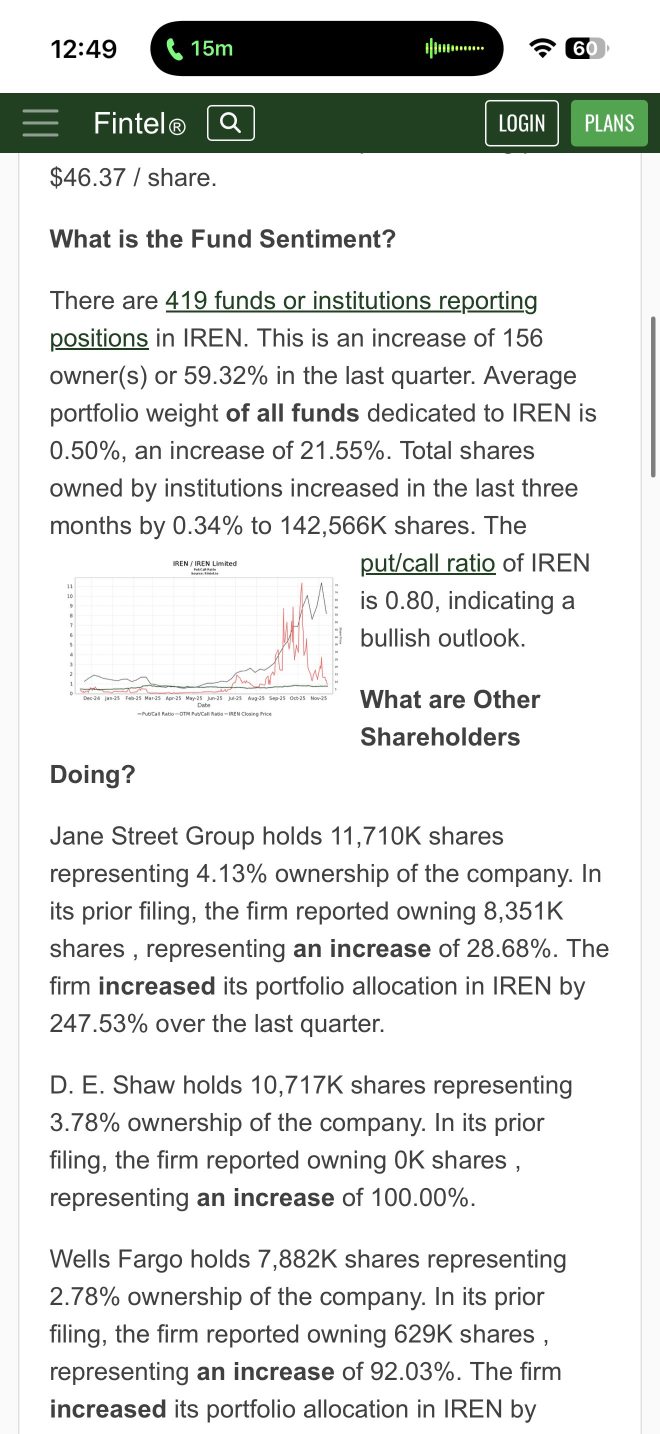Tap the Fintel logo
660x1434 pixels.
(139, 124)
